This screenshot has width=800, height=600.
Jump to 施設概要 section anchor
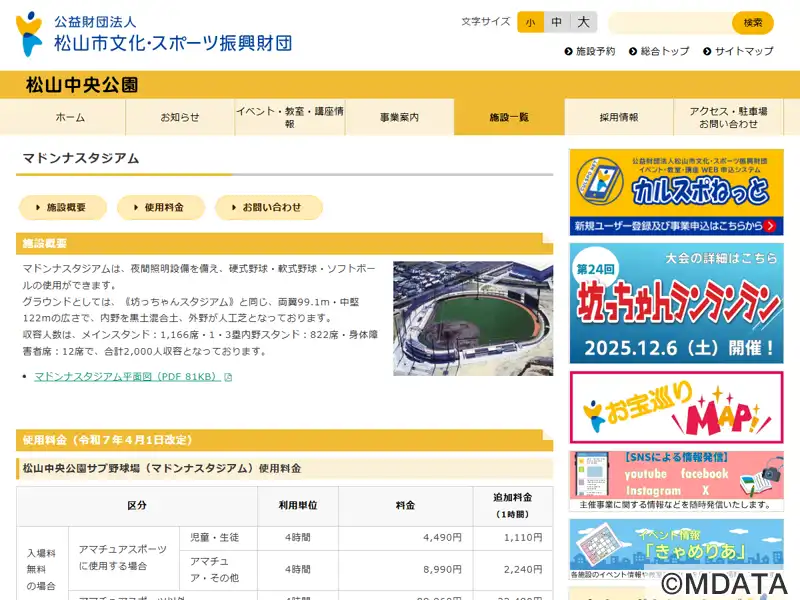click(x=62, y=208)
